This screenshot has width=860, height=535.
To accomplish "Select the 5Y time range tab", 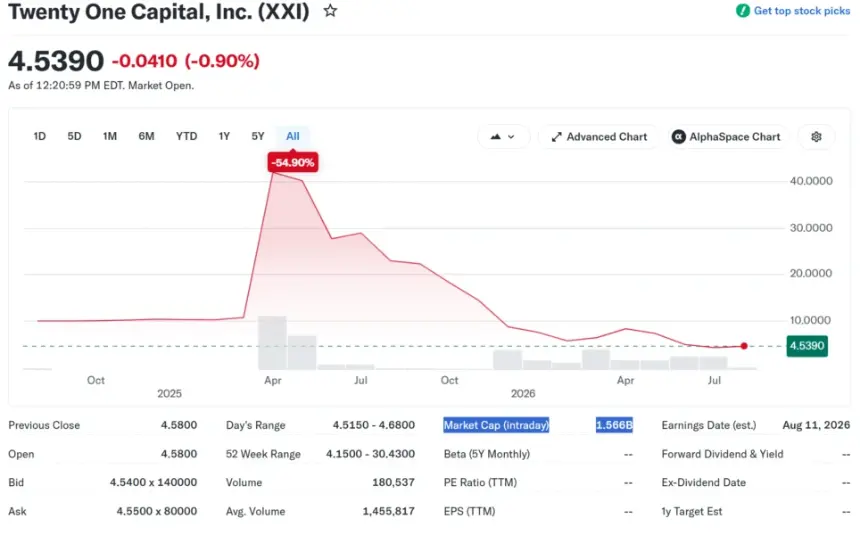I will (x=258, y=136).
